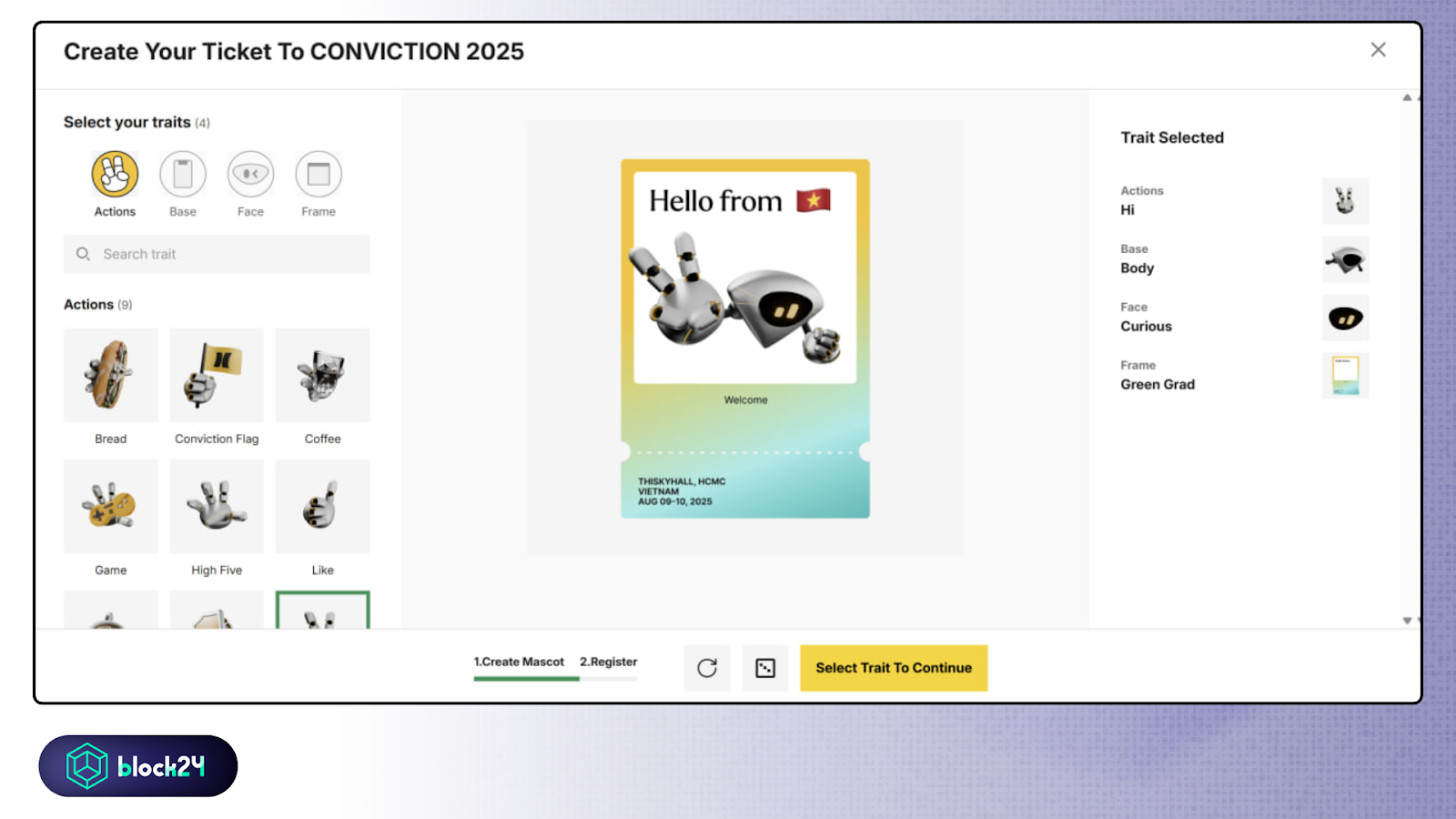The height and width of the screenshot is (819, 1456).
Task: Select the Face trait category icon
Action: (250, 174)
